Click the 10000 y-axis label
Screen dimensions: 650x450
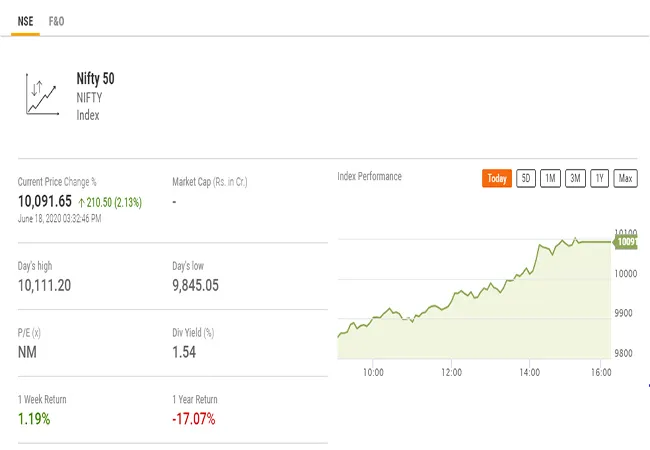point(626,274)
